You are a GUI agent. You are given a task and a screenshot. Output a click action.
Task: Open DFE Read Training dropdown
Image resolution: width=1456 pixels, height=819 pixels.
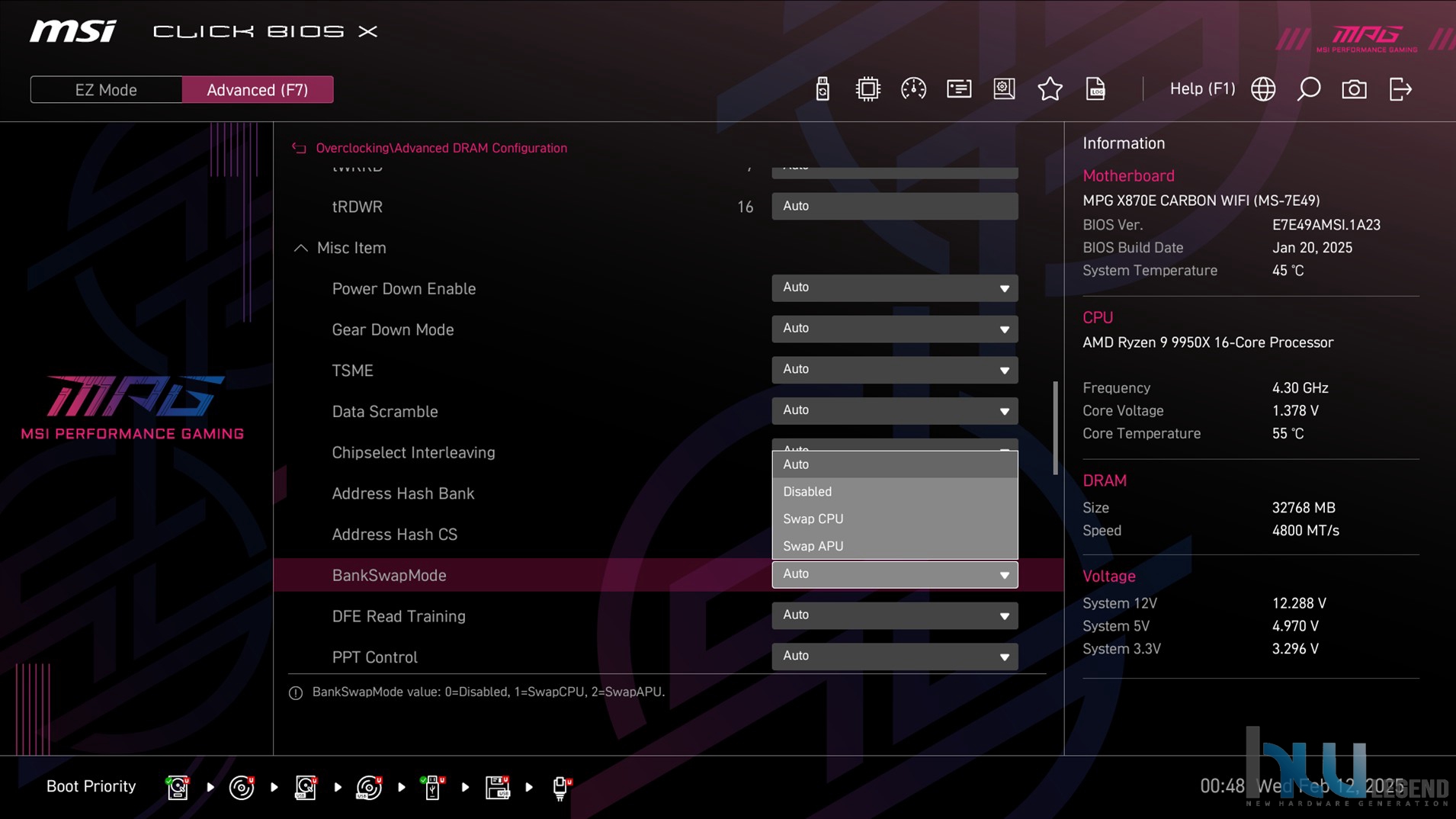click(894, 615)
